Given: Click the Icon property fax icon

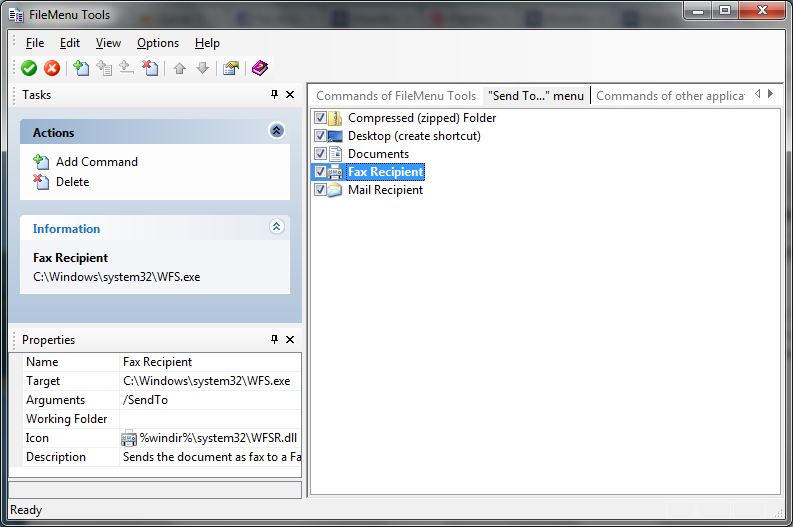Looking at the screenshot, I should pyautogui.click(x=129, y=438).
